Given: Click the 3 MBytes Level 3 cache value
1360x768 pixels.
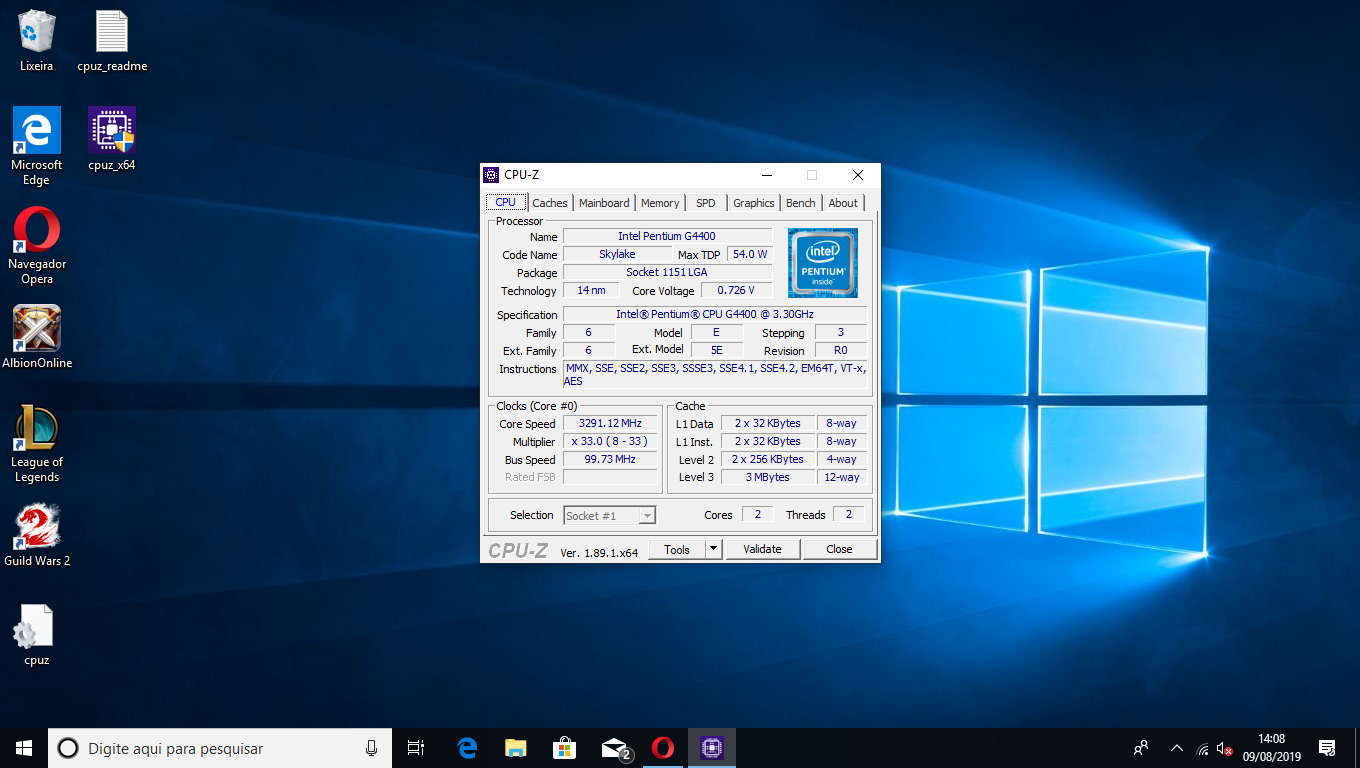Looking at the screenshot, I should click(x=767, y=477).
